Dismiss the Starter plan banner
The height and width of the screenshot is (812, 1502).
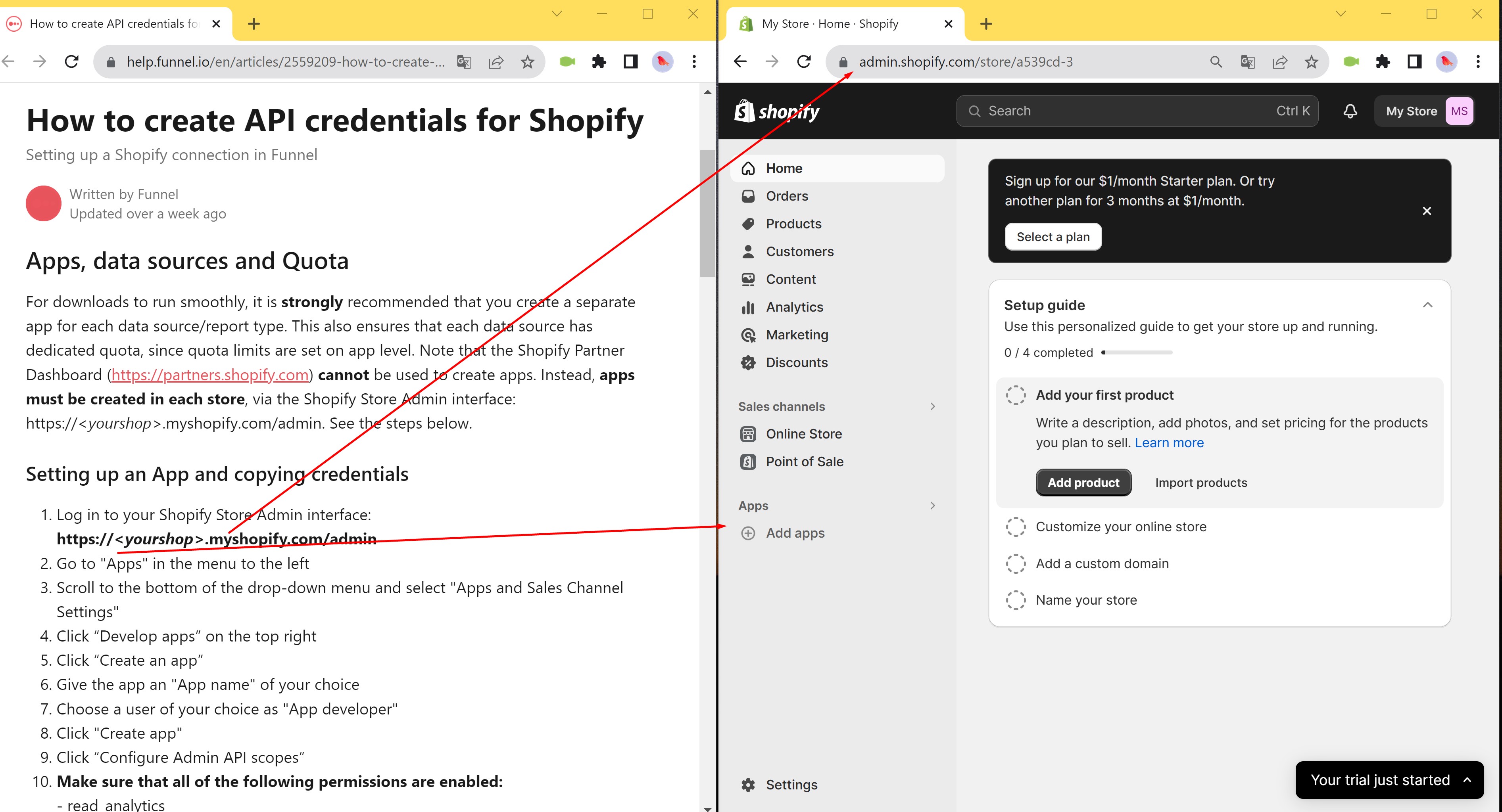pos(1426,211)
